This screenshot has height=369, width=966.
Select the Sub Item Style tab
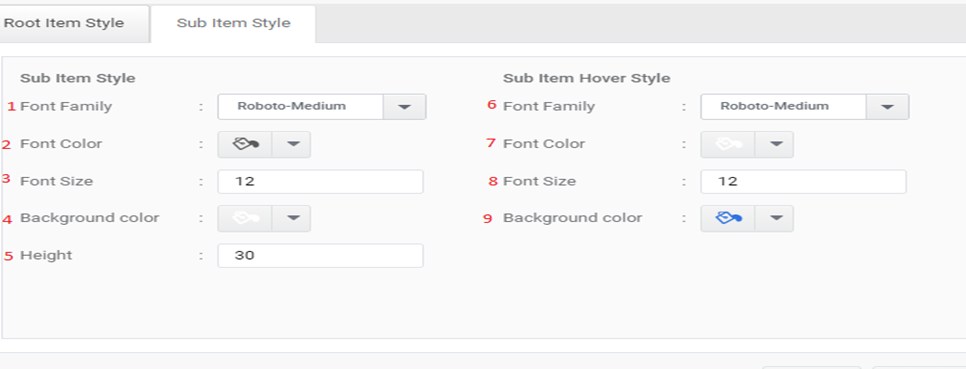click(233, 23)
